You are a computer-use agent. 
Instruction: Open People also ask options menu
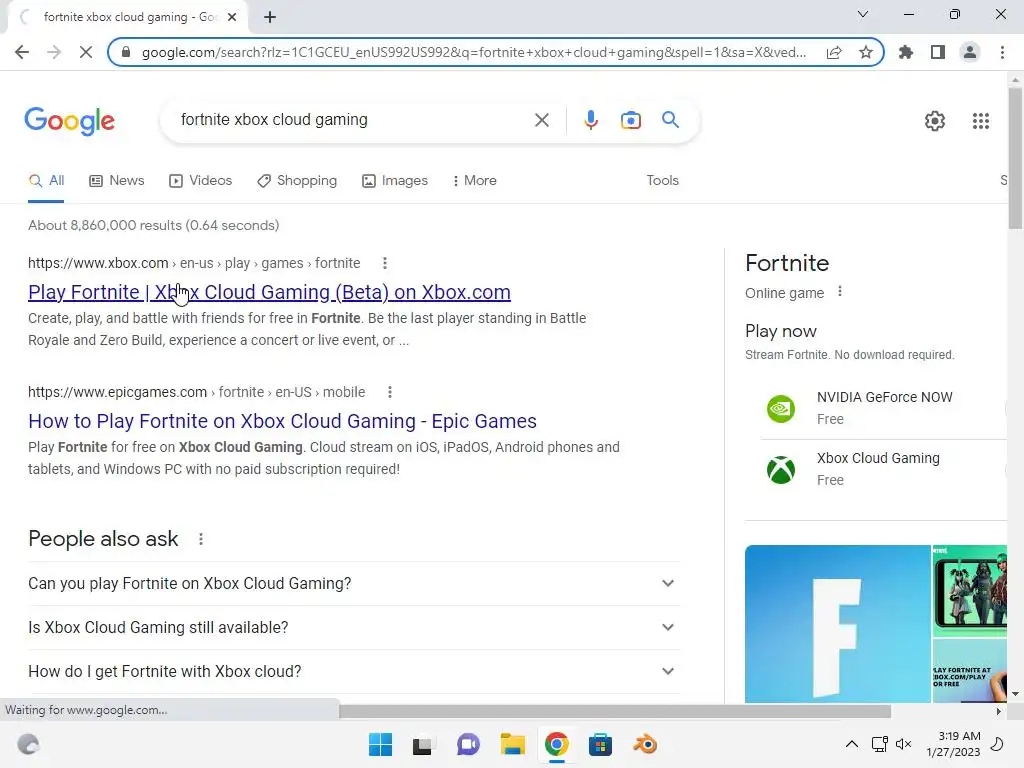point(201,539)
